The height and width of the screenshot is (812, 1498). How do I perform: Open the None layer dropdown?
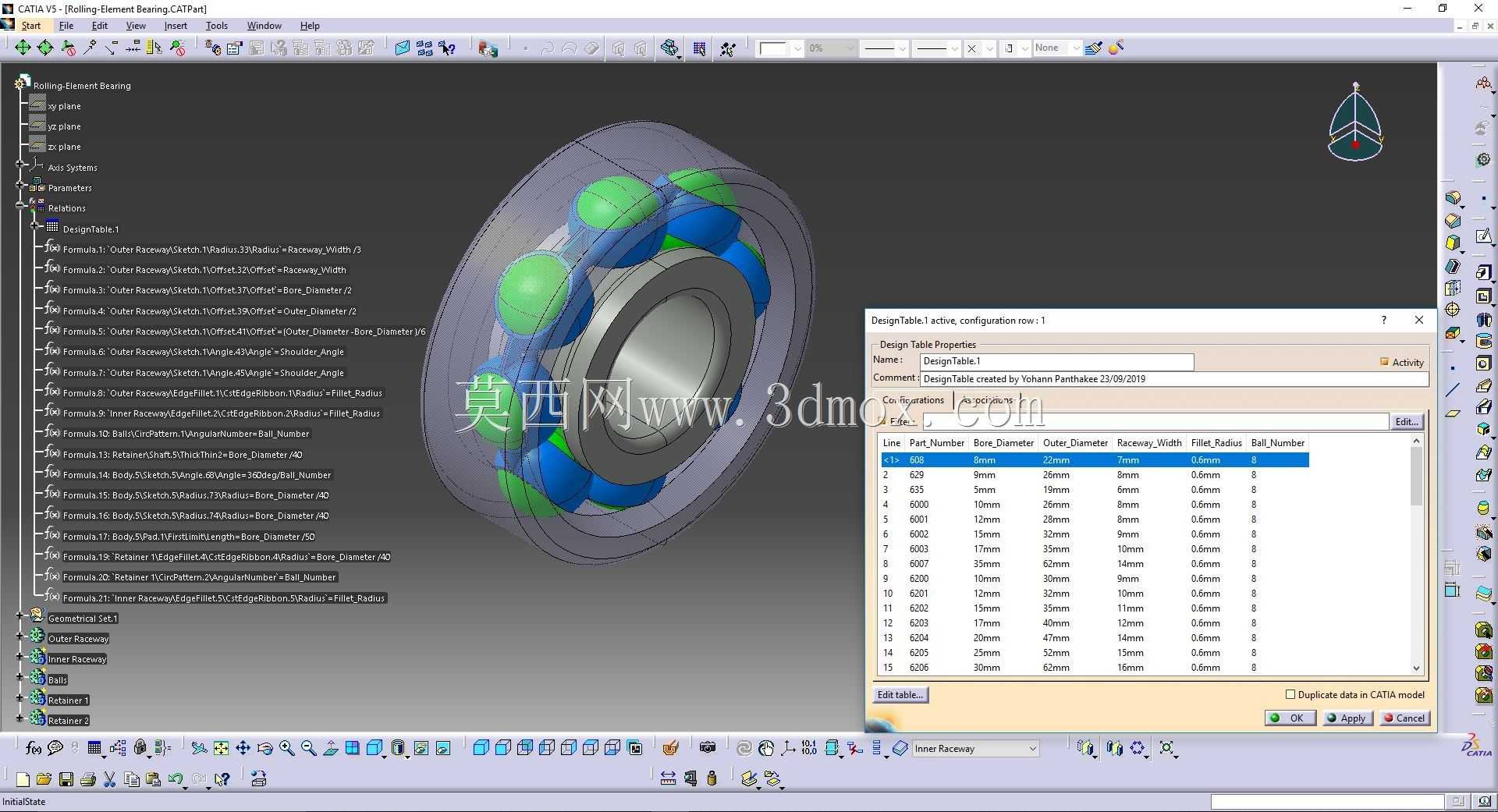(1075, 48)
